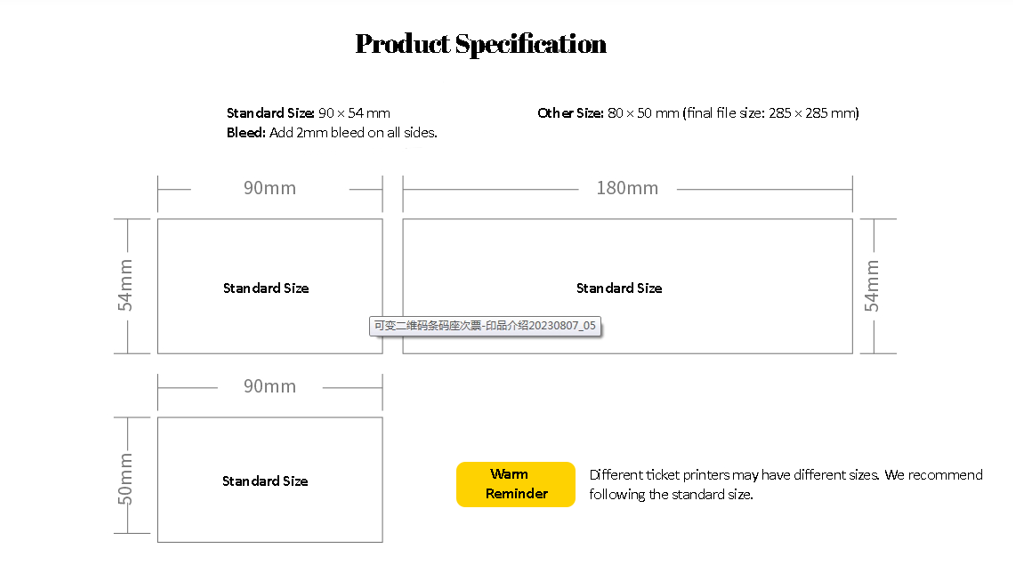Click the lower 90mm width label

click(269, 387)
